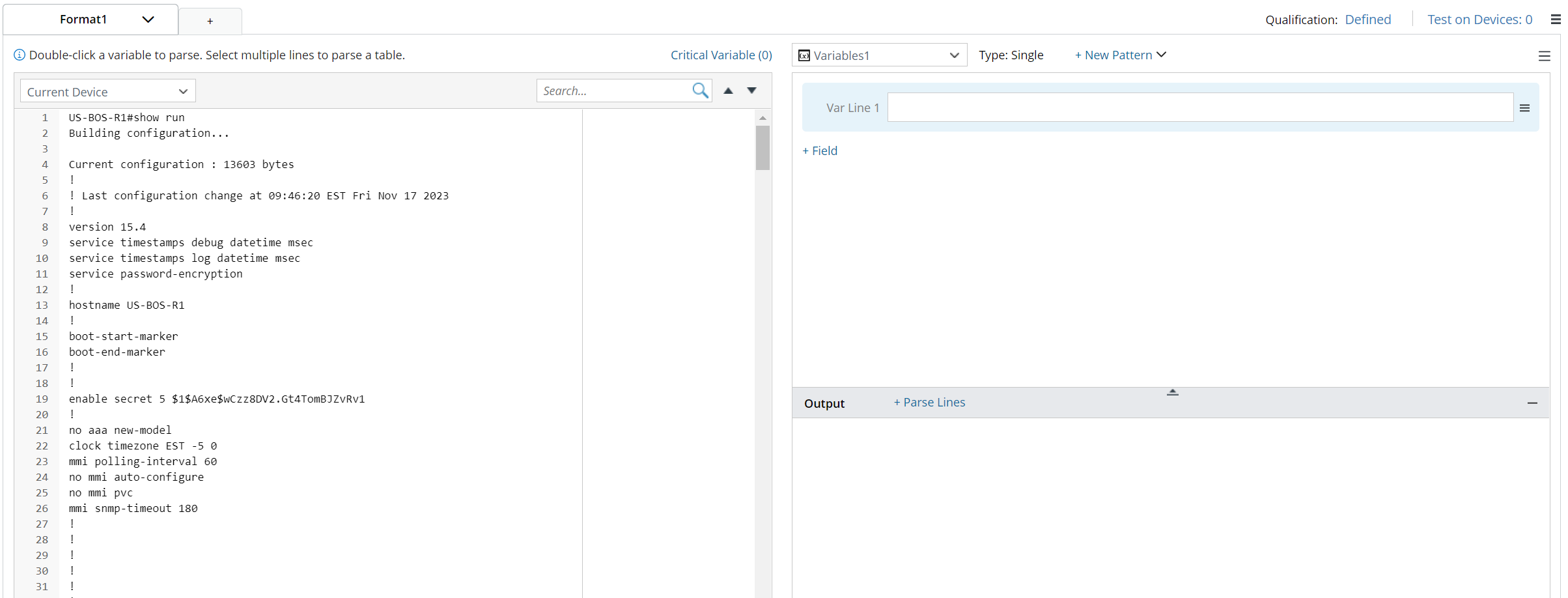Screen dimensions: 1568x598
Task: Click the Output panel resize arrow
Action: [1172, 392]
